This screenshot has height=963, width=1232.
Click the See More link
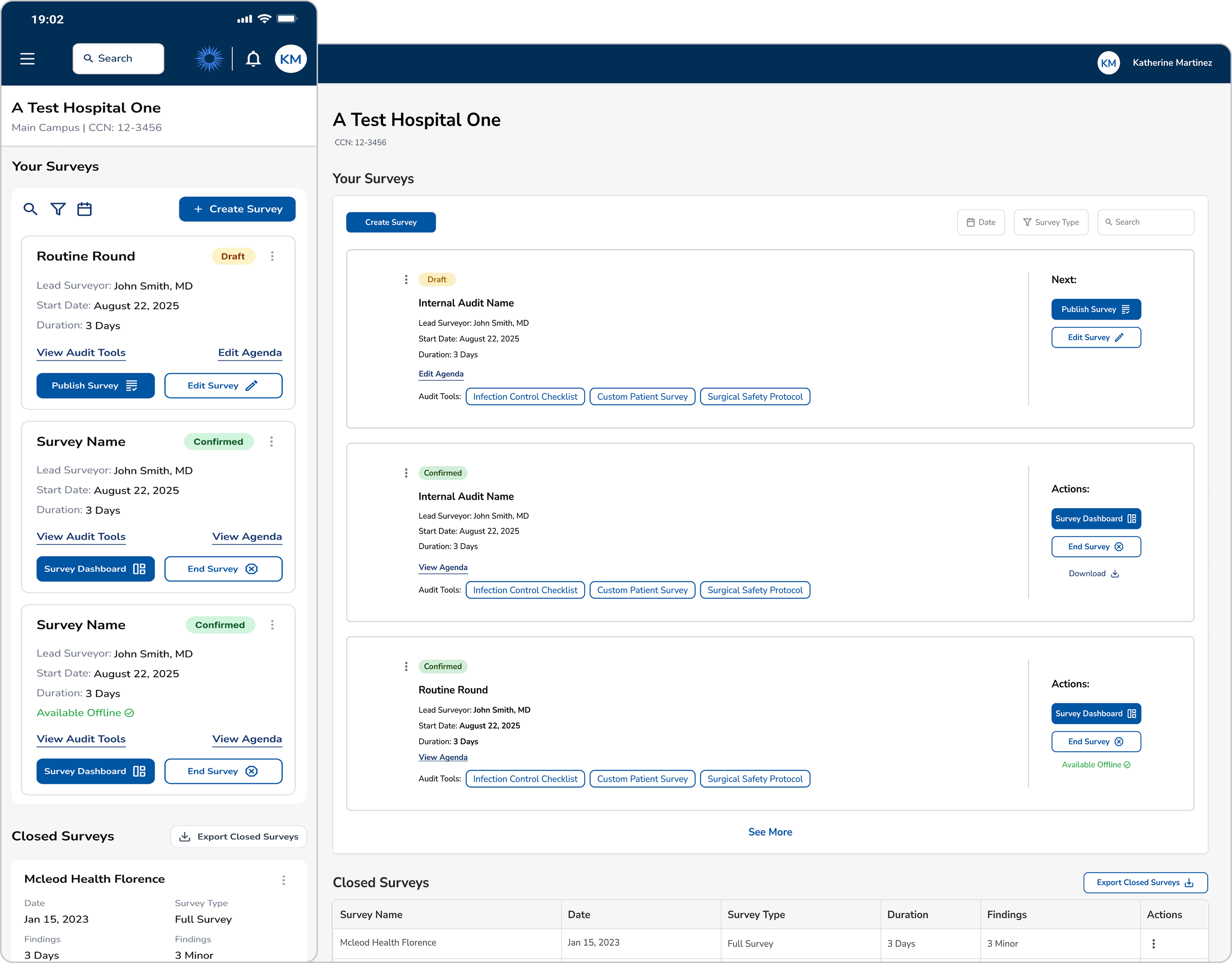[x=770, y=832]
